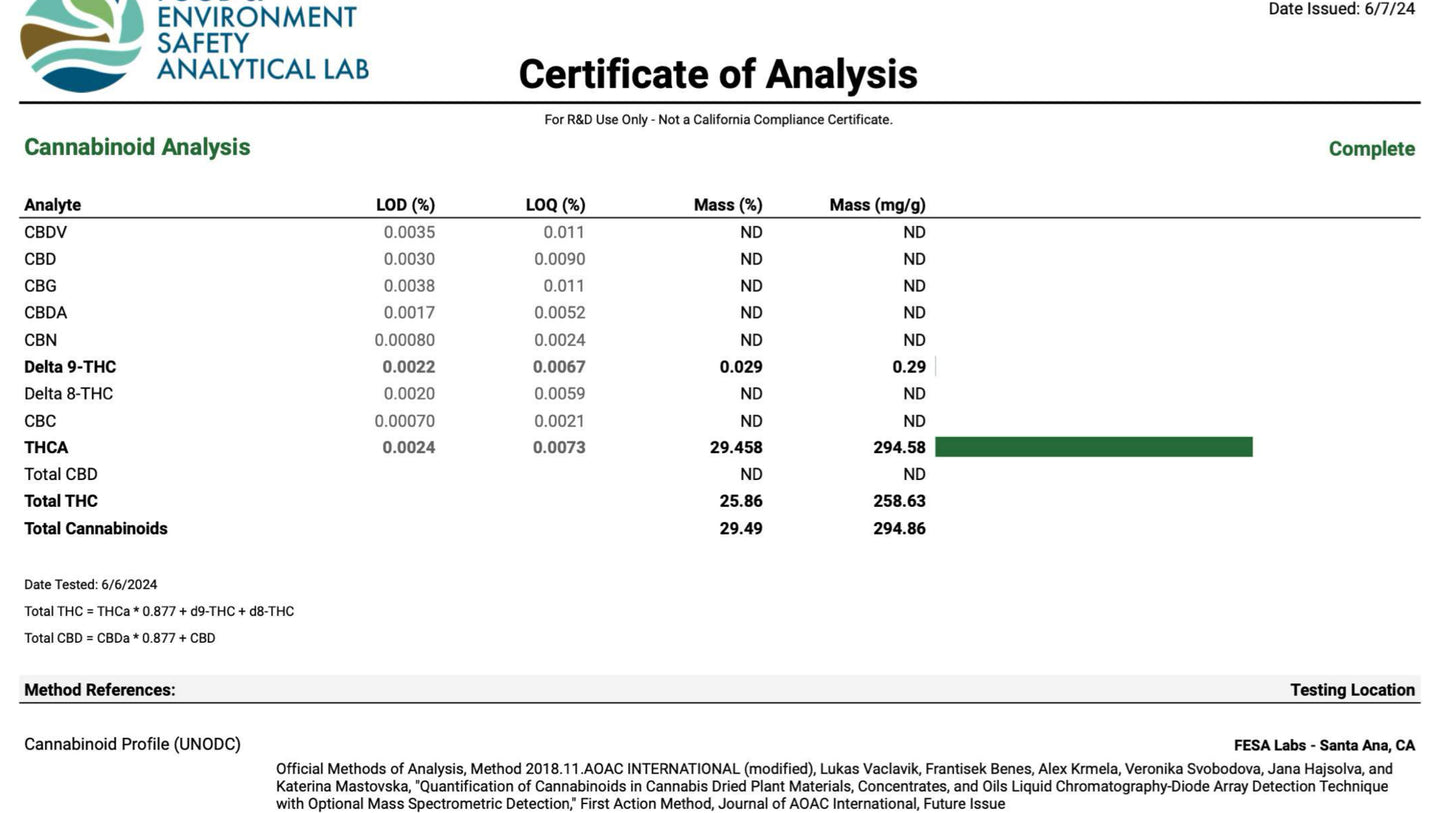Image resolution: width=1445 pixels, height=813 pixels.
Task: Click Total Cannabinoids percent 29.49
Action: coord(741,528)
